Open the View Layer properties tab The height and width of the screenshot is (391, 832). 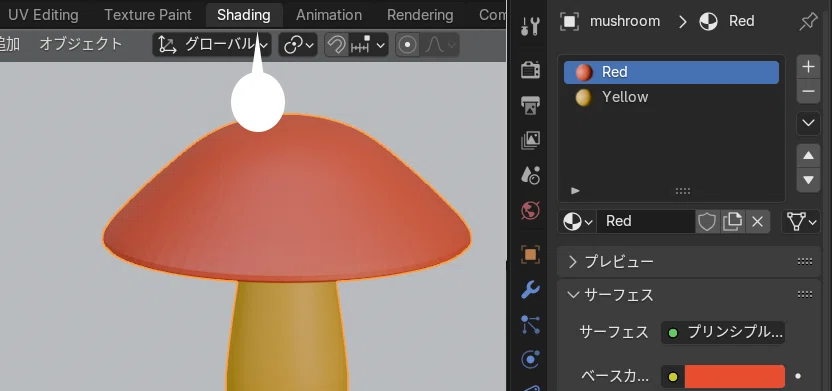pyautogui.click(x=530, y=140)
